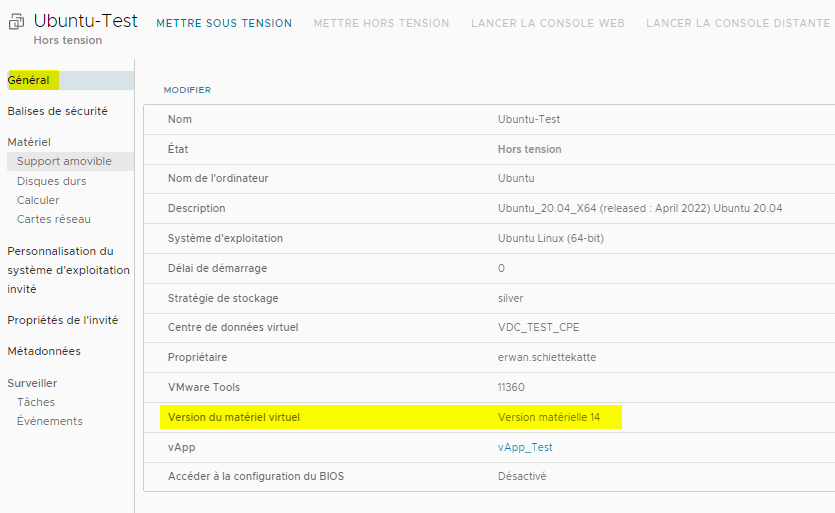Show Événements under Surveiller
Screen dimensions: 835x513
50,421
